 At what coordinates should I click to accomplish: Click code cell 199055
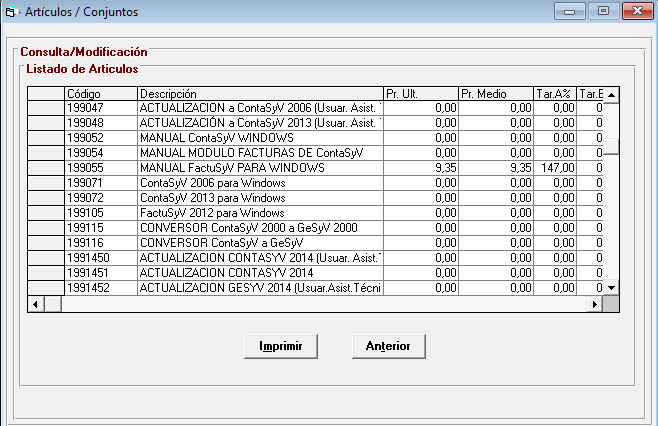click(101, 168)
